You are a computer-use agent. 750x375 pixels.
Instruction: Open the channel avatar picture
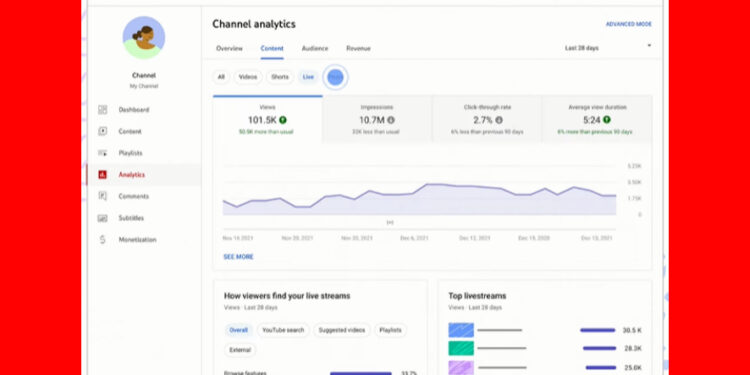[144, 38]
